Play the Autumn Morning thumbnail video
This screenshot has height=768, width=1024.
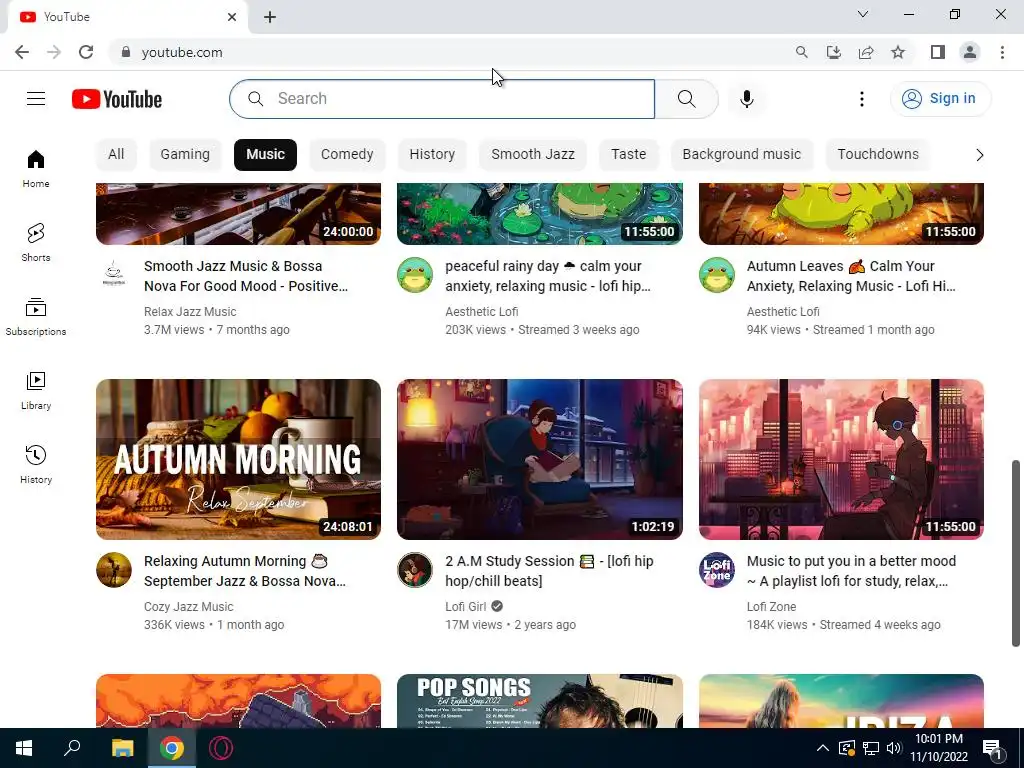pos(238,459)
